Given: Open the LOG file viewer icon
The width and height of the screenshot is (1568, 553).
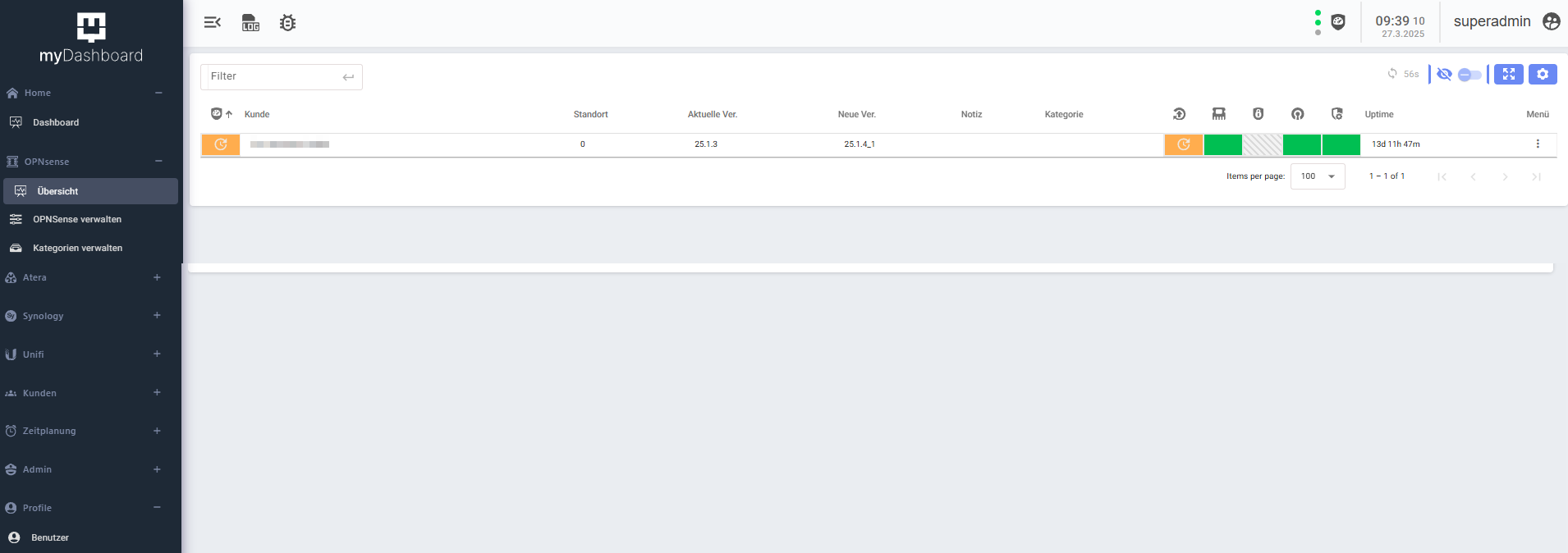Looking at the screenshot, I should pyautogui.click(x=250, y=22).
